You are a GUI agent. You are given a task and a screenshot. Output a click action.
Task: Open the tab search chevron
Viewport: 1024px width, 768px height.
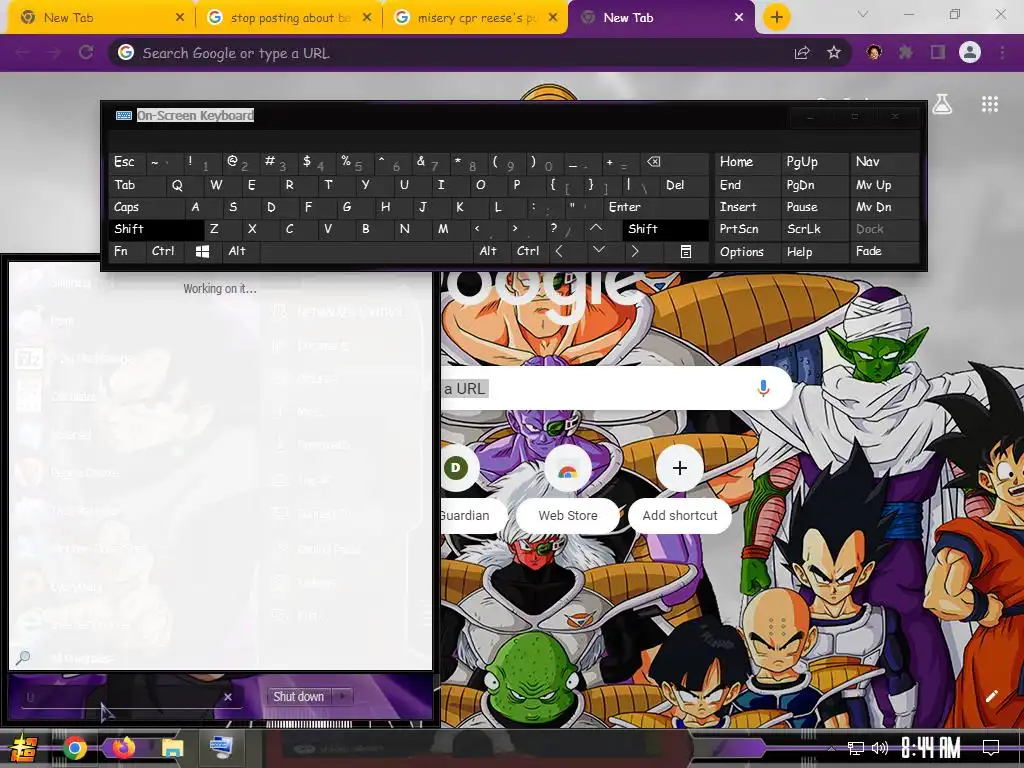tap(863, 14)
